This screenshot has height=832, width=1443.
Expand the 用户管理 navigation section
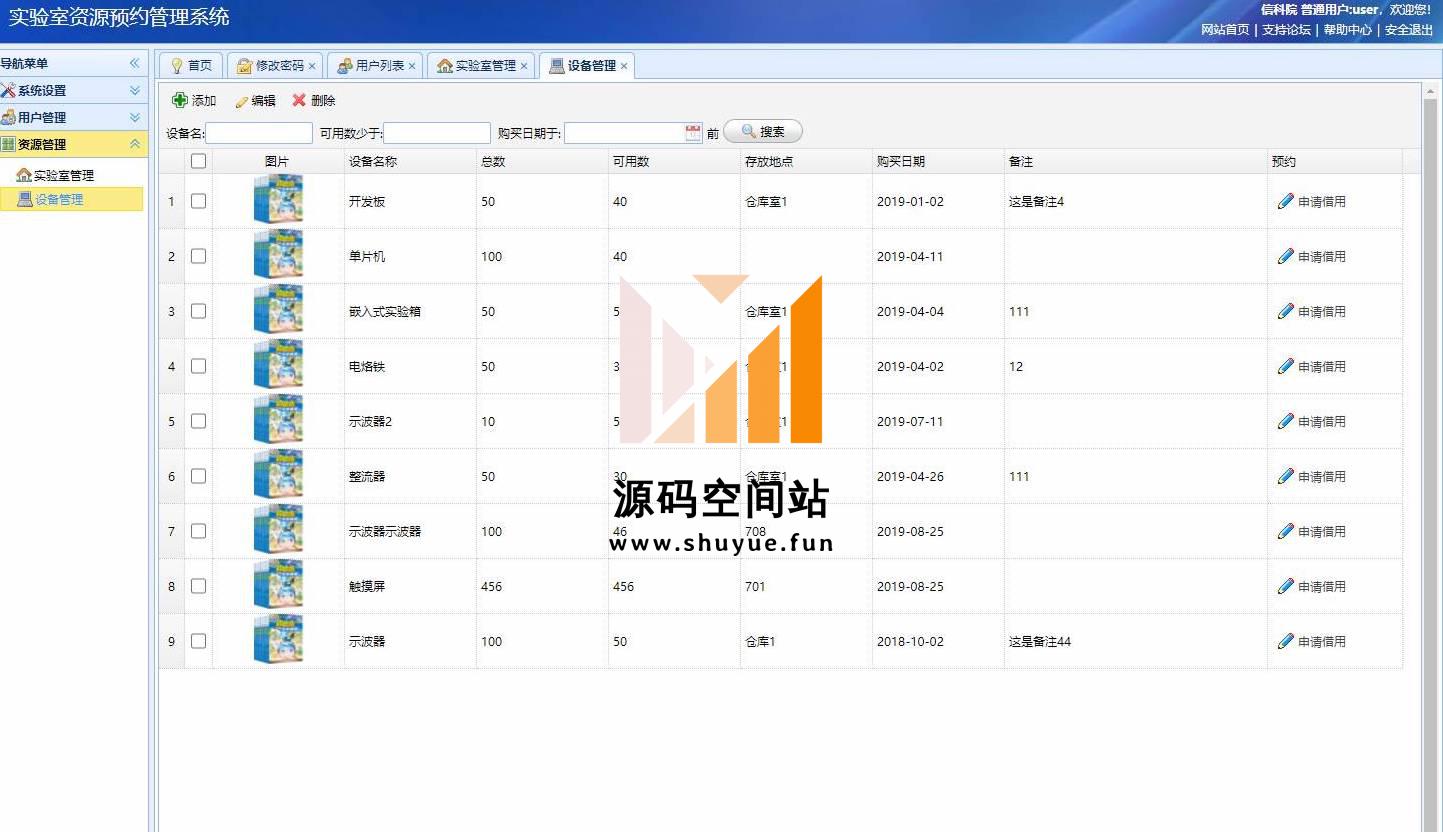pos(135,117)
